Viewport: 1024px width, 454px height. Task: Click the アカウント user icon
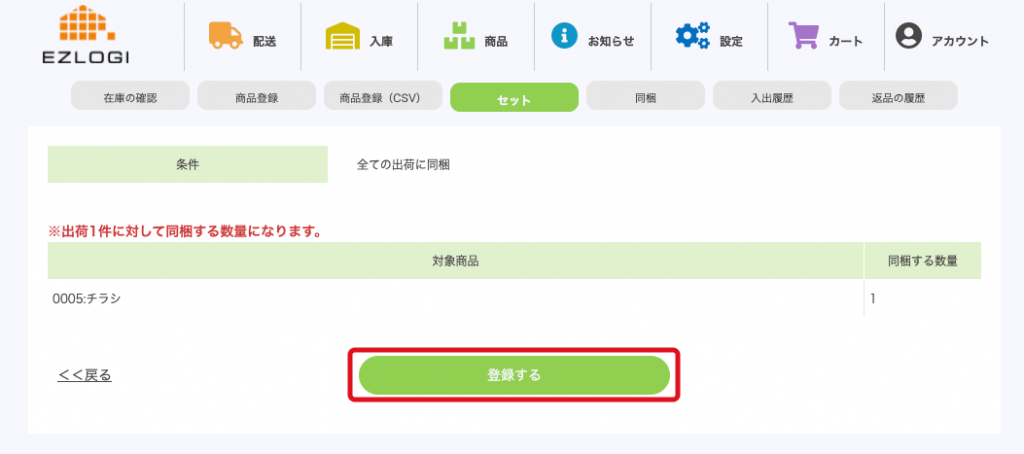click(x=908, y=37)
